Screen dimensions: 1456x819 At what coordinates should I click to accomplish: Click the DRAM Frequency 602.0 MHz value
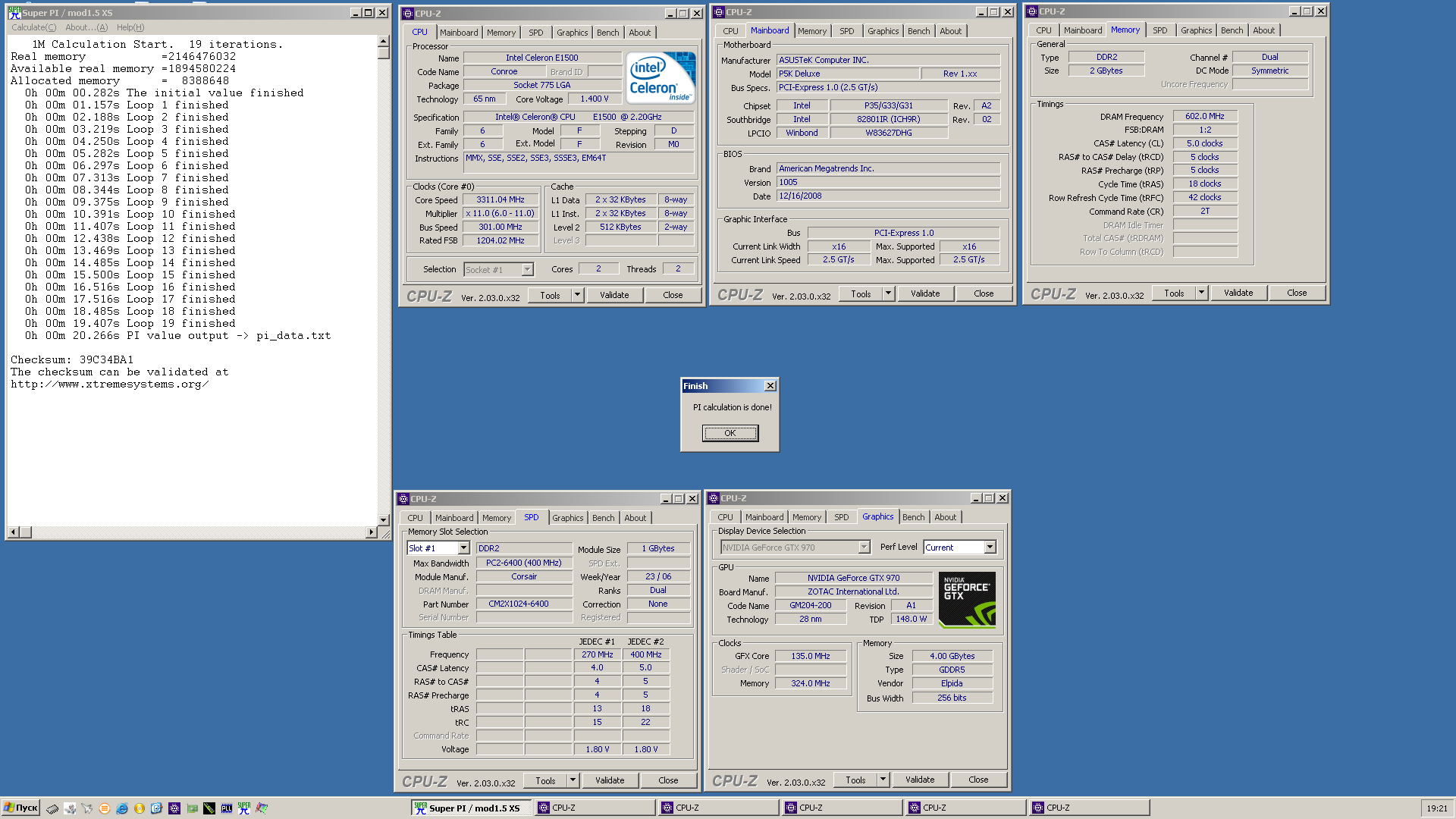coord(1205,116)
